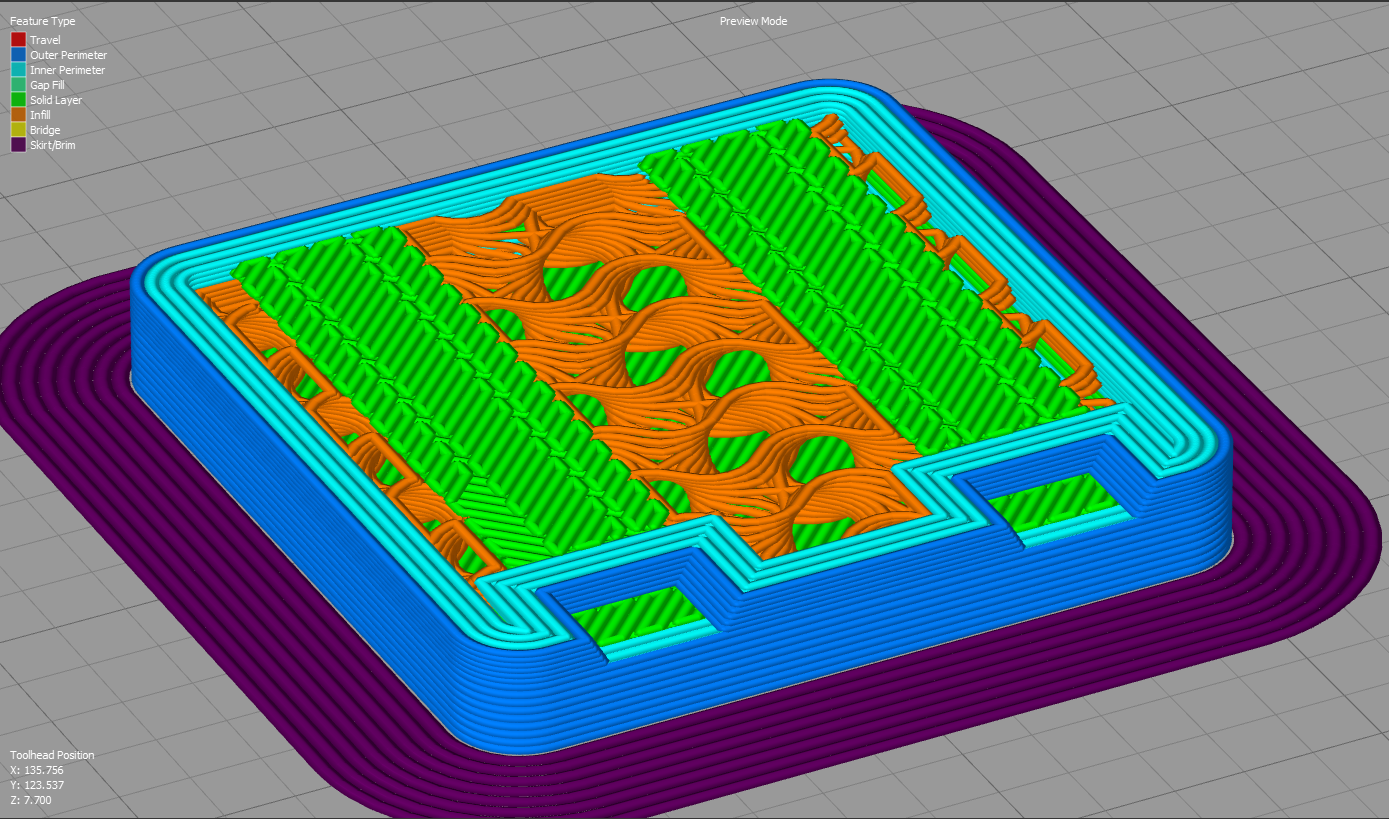Select the Y: 123.537 coordinate readout
Viewport: 1389px width, 819px height.
pyautogui.click(x=36, y=785)
